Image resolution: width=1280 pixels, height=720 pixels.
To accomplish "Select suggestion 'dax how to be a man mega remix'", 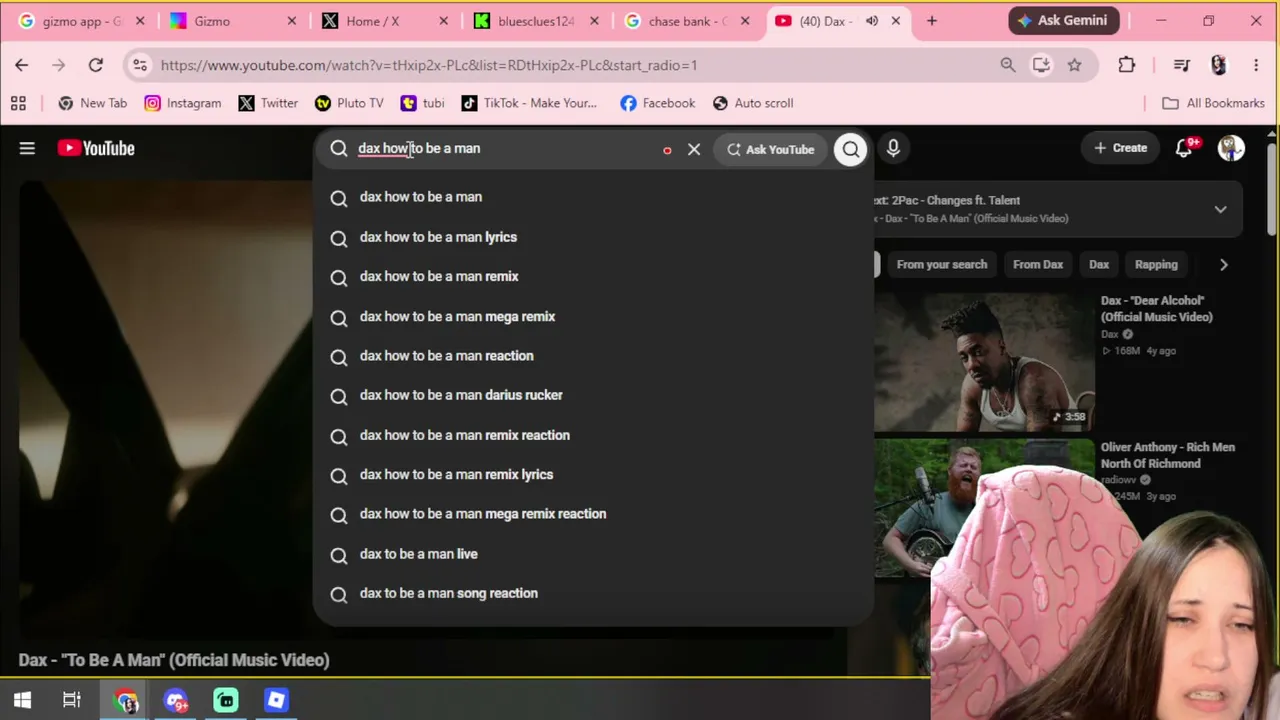I will (x=593, y=317).
